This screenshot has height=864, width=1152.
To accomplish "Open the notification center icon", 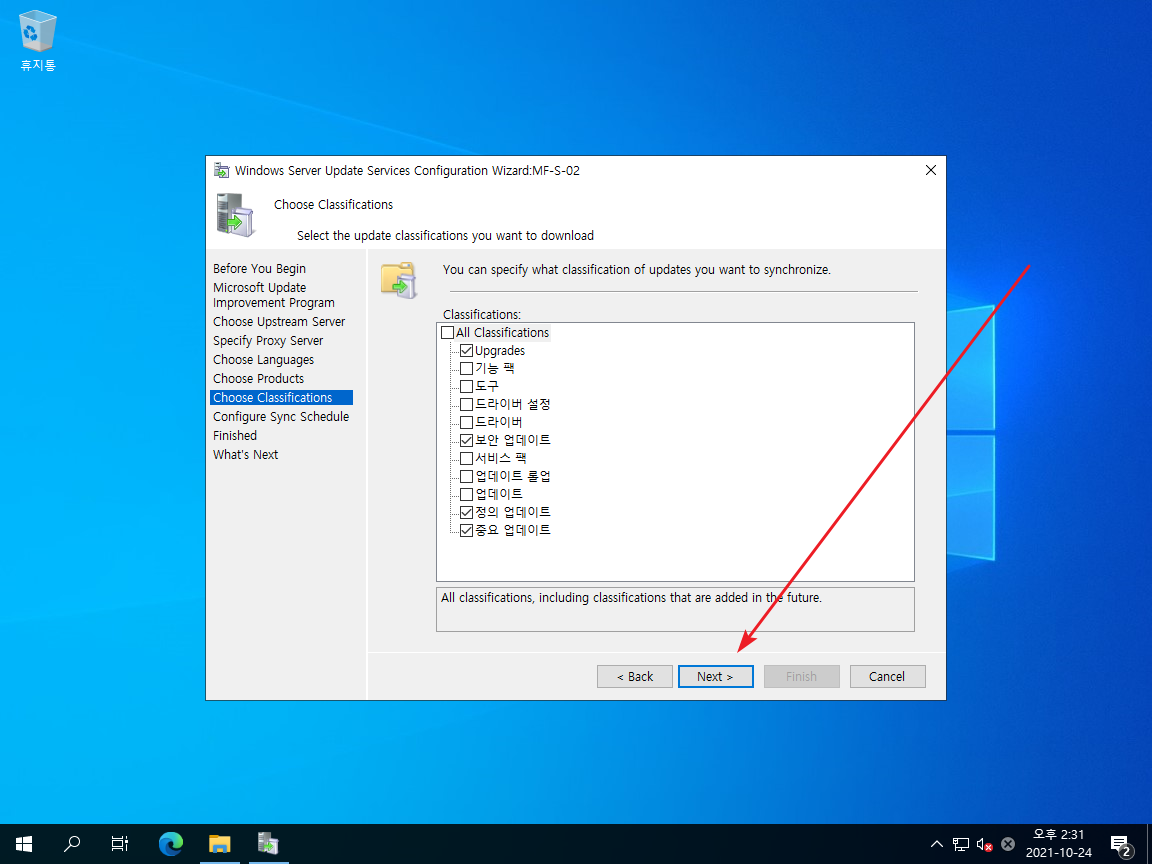I will (x=1120, y=845).
